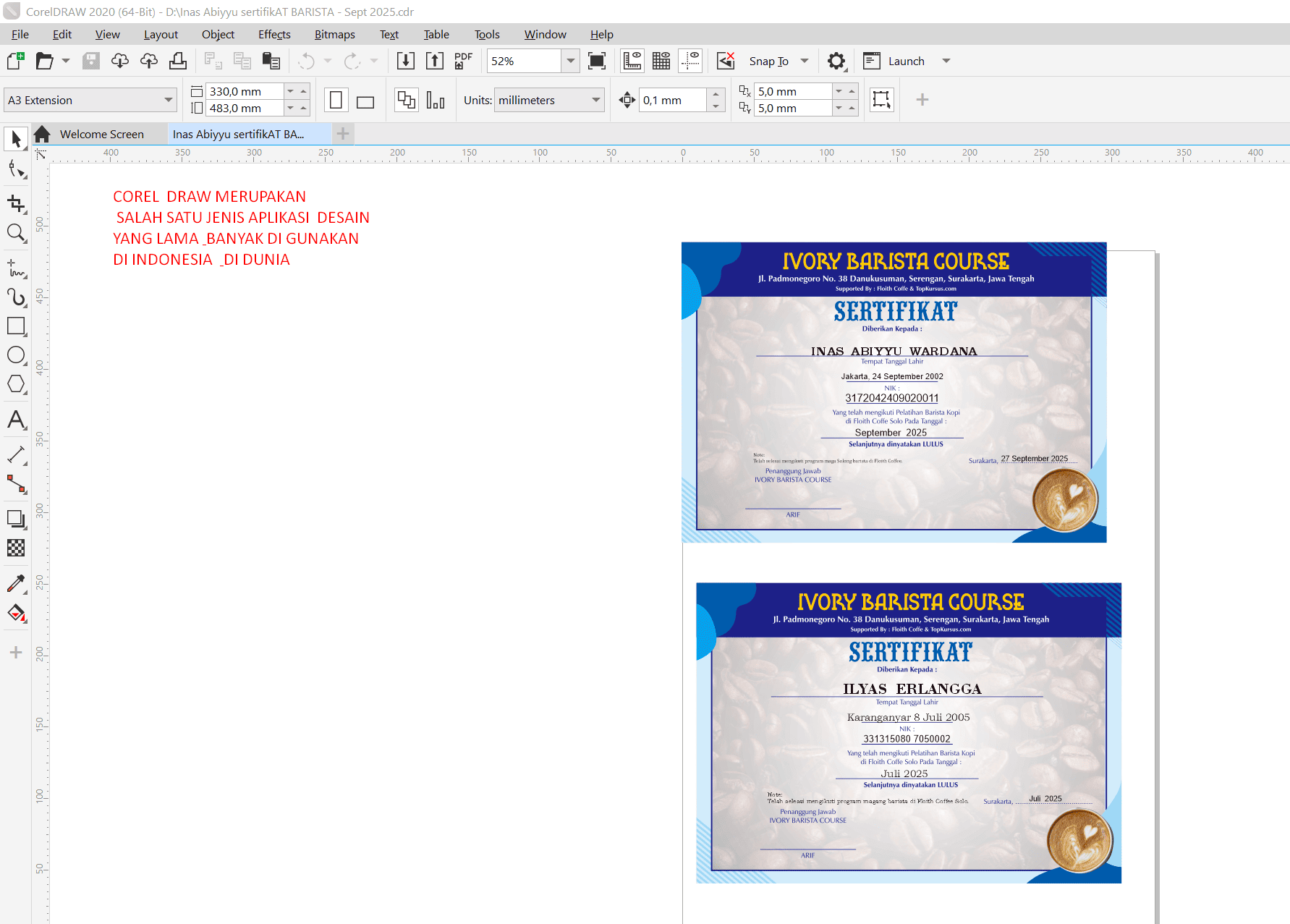The image size is (1290, 924).
Task: Switch page to landscape orientation
Action: [x=365, y=101]
